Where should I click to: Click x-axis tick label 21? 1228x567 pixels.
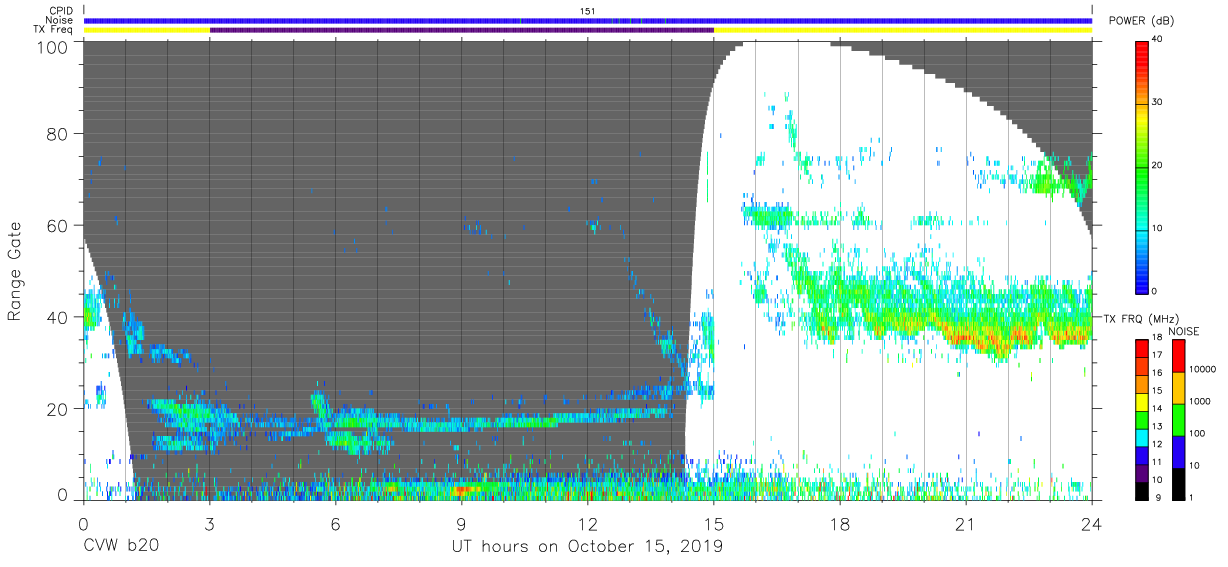(x=965, y=525)
